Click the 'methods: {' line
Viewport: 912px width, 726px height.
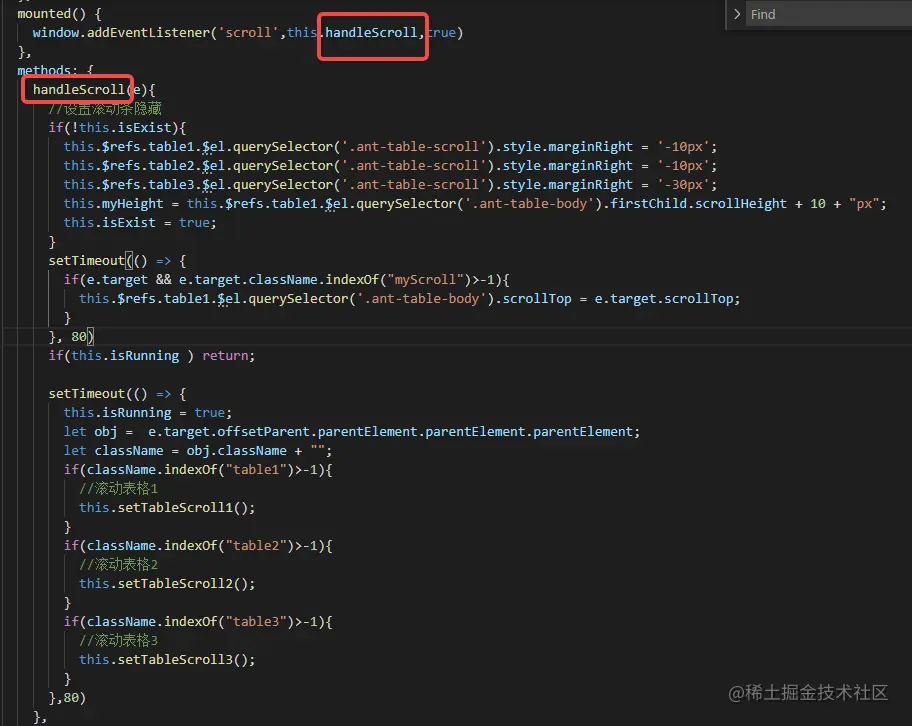[55, 70]
